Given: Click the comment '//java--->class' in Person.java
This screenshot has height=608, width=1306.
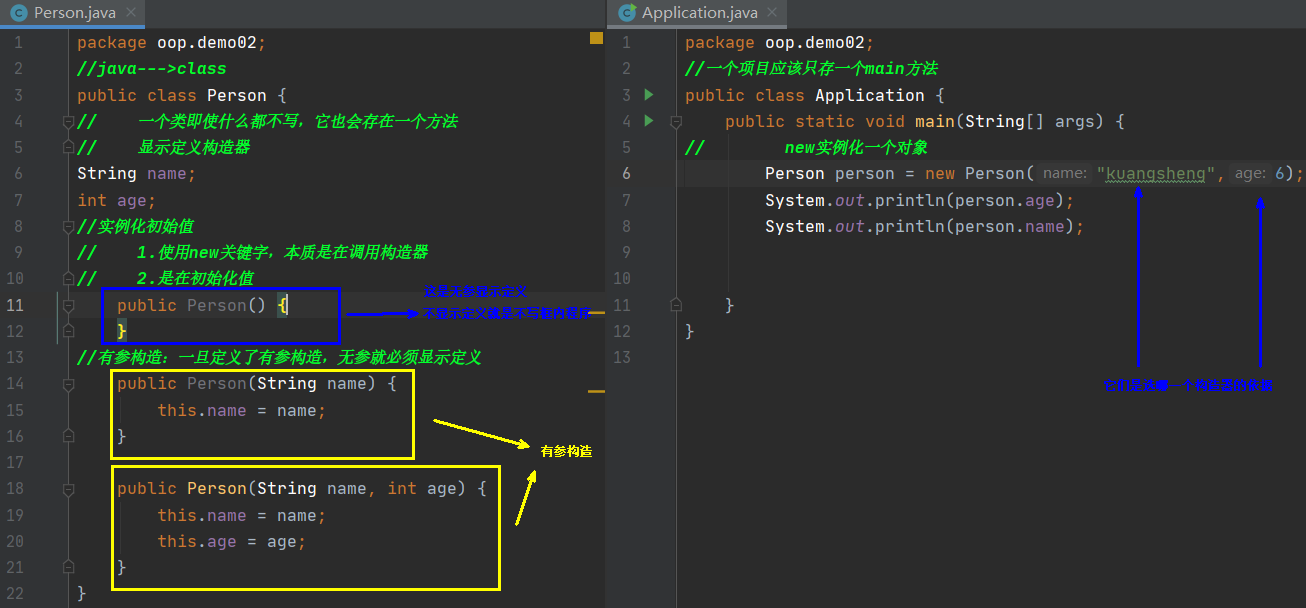Looking at the screenshot, I should tap(152, 69).
